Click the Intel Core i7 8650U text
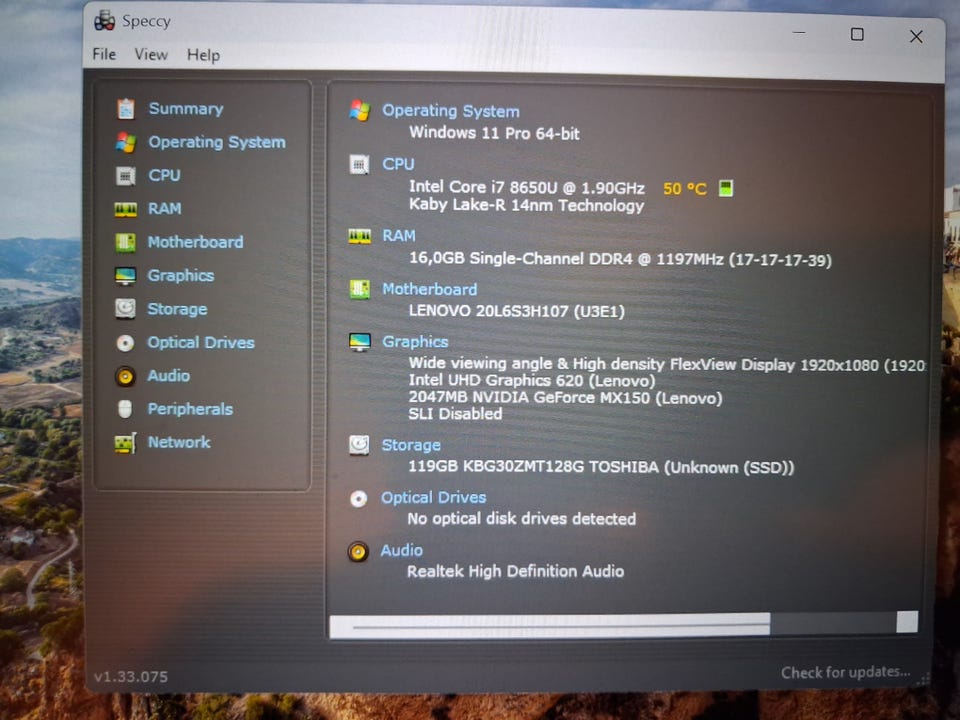 pyautogui.click(x=527, y=187)
